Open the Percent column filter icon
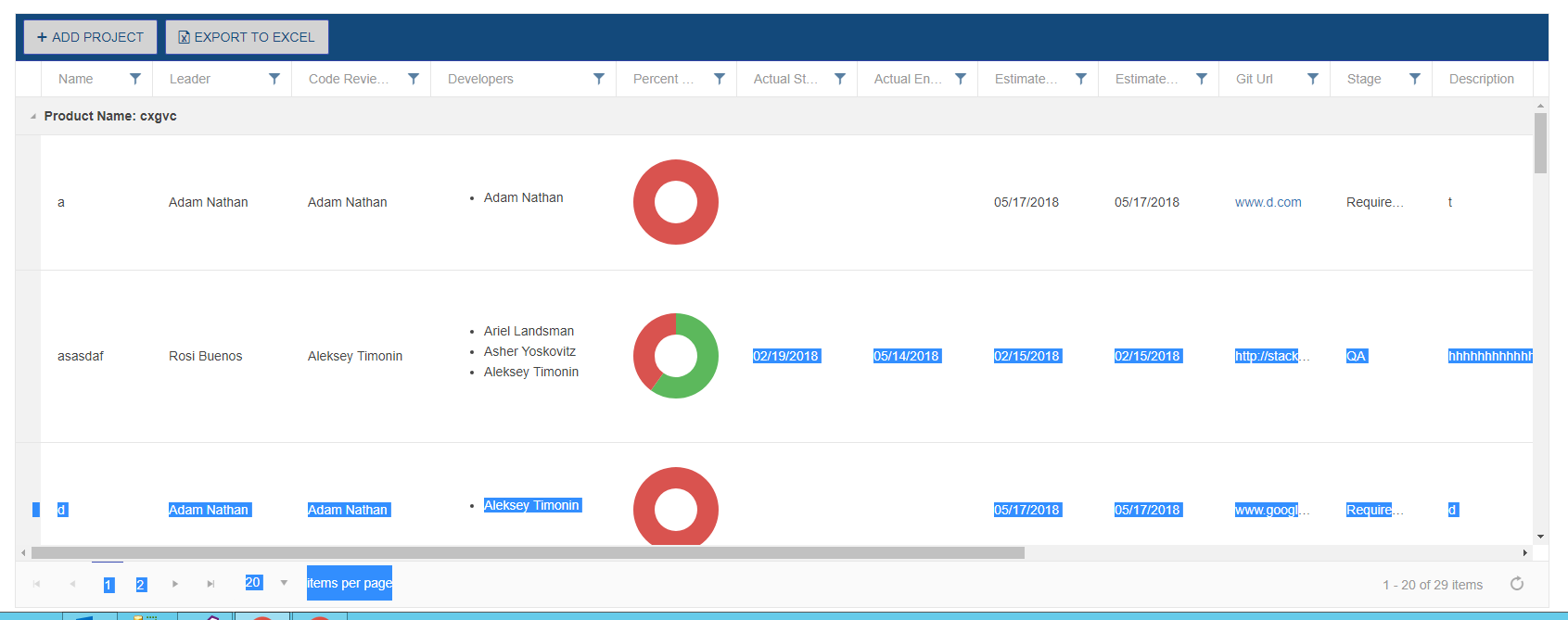Image resolution: width=1568 pixels, height=620 pixels. point(720,79)
